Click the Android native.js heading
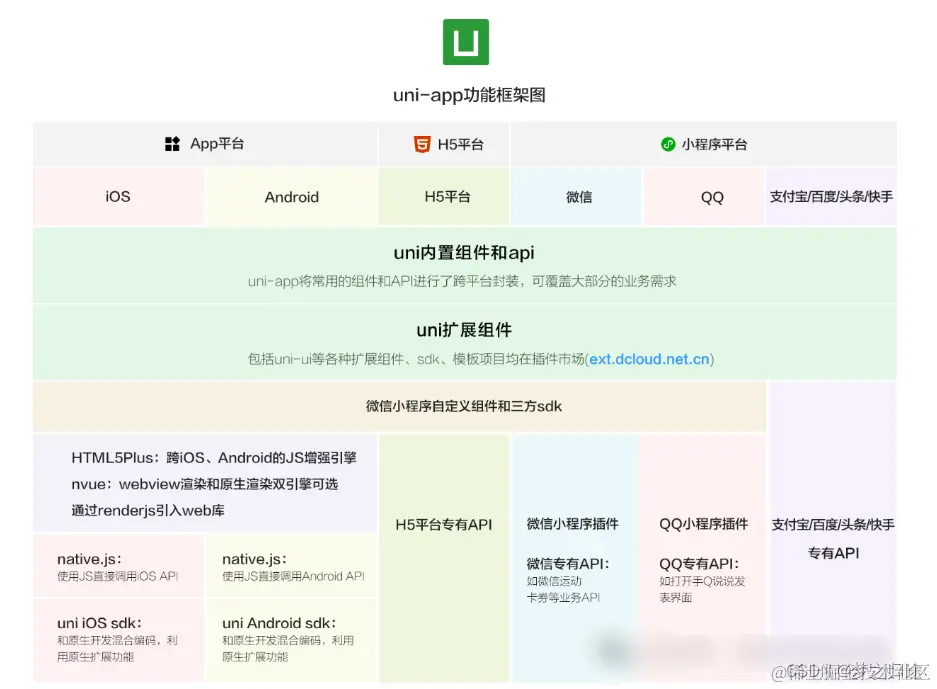937x689 pixels. [x=254, y=559]
